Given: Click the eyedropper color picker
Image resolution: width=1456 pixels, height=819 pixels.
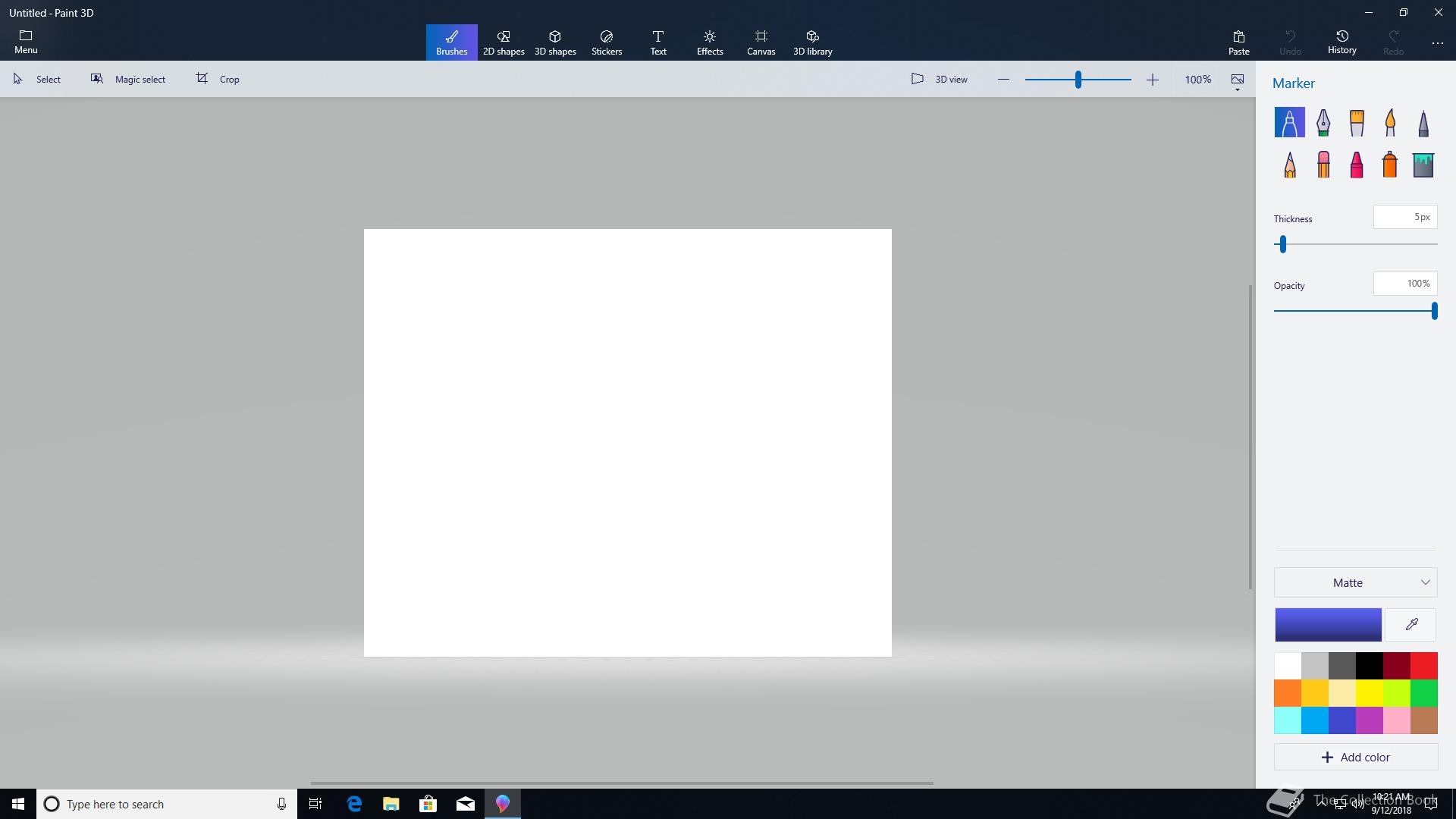Looking at the screenshot, I should click(1411, 625).
